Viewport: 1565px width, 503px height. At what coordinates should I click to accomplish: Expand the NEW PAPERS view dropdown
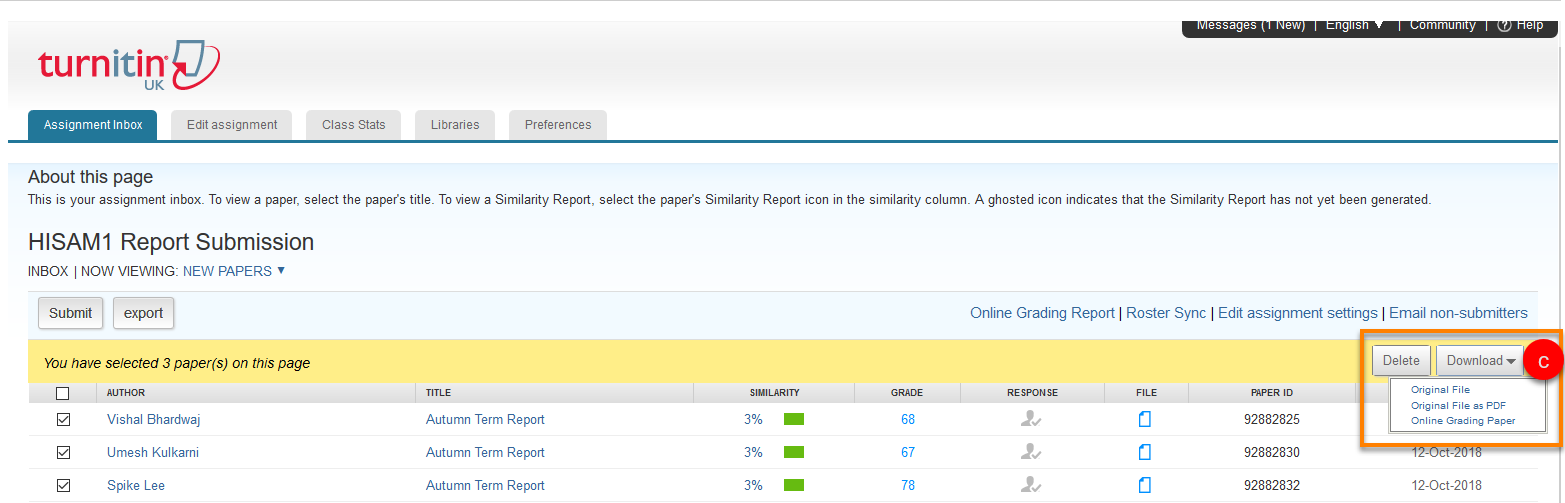pos(234,271)
